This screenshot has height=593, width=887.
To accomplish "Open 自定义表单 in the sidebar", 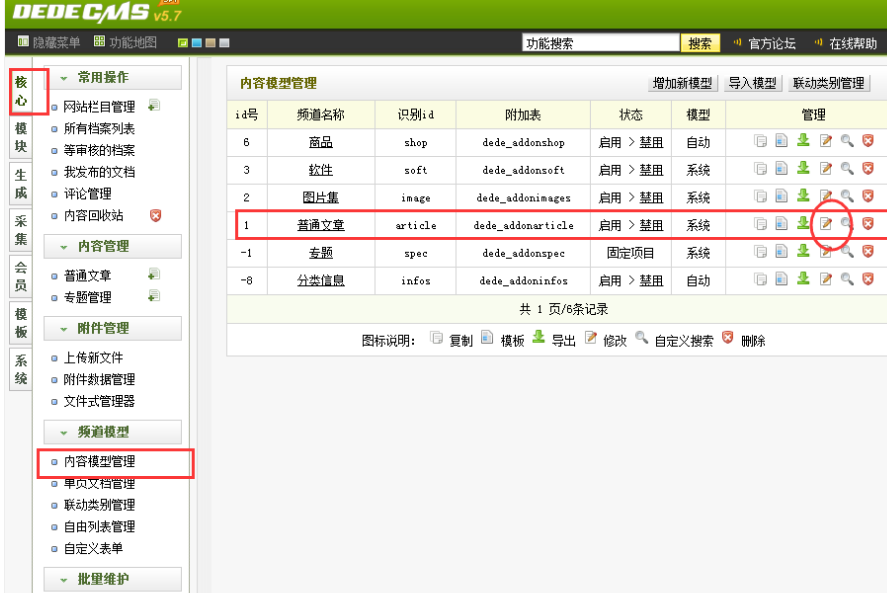I will (93, 548).
